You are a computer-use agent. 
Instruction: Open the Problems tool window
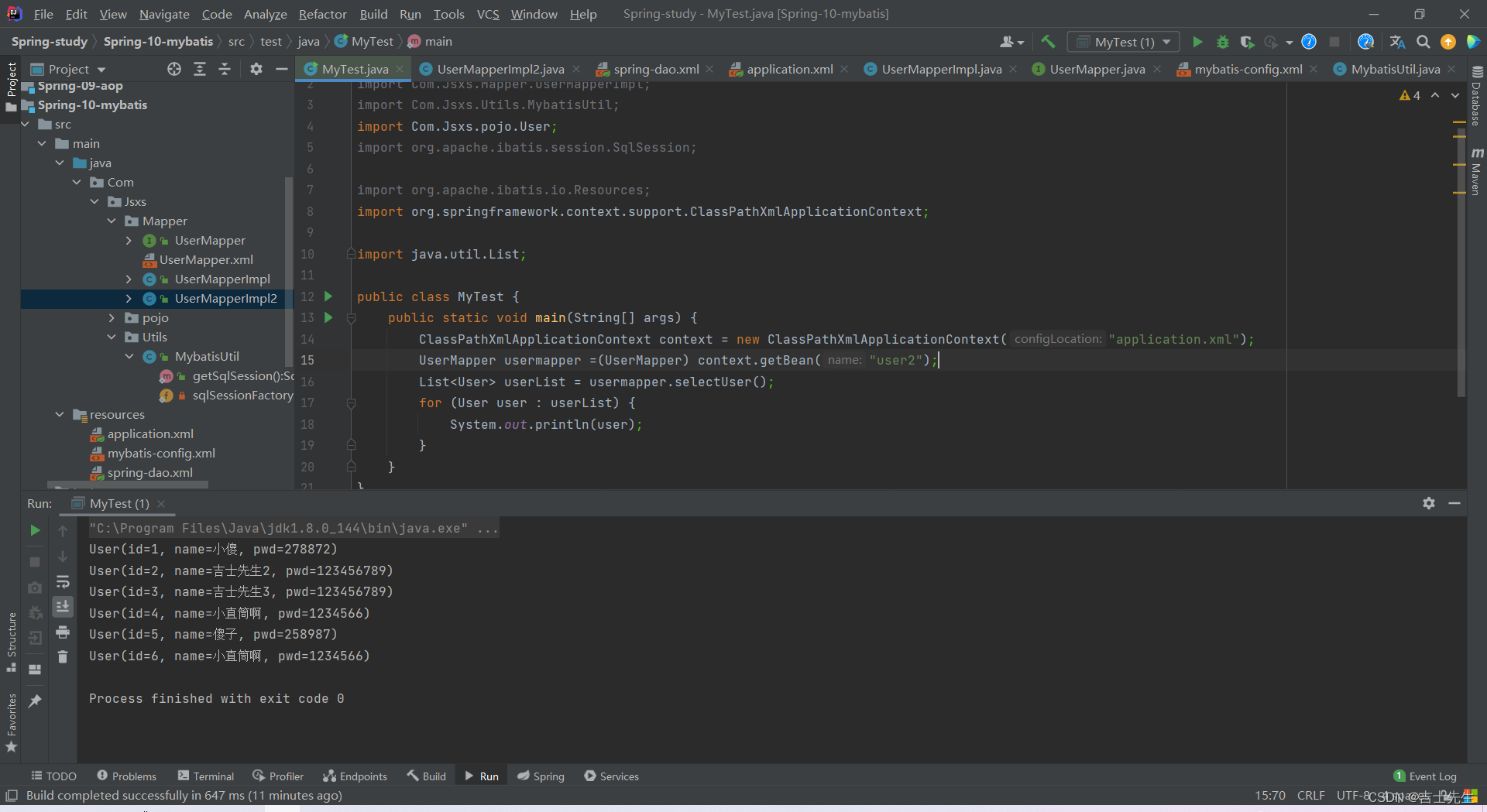[126, 776]
